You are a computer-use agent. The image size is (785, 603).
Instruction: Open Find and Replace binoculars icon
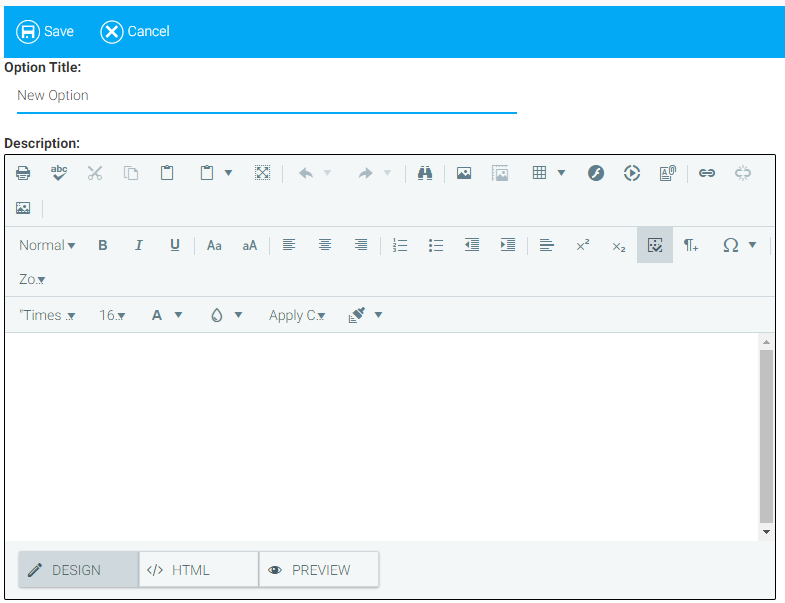pyautogui.click(x=424, y=173)
